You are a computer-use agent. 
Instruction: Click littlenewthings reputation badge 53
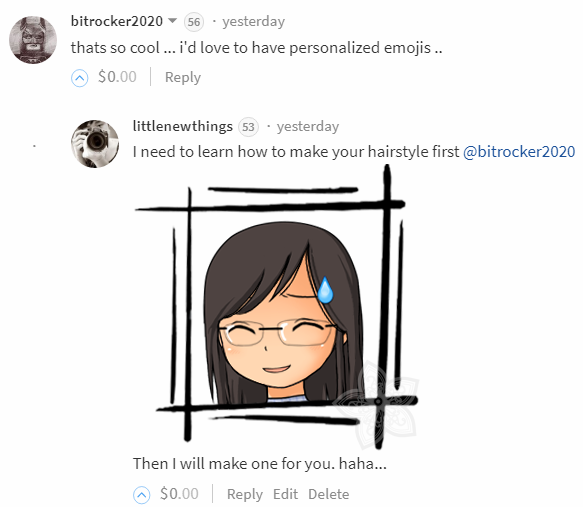(x=248, y=127)
